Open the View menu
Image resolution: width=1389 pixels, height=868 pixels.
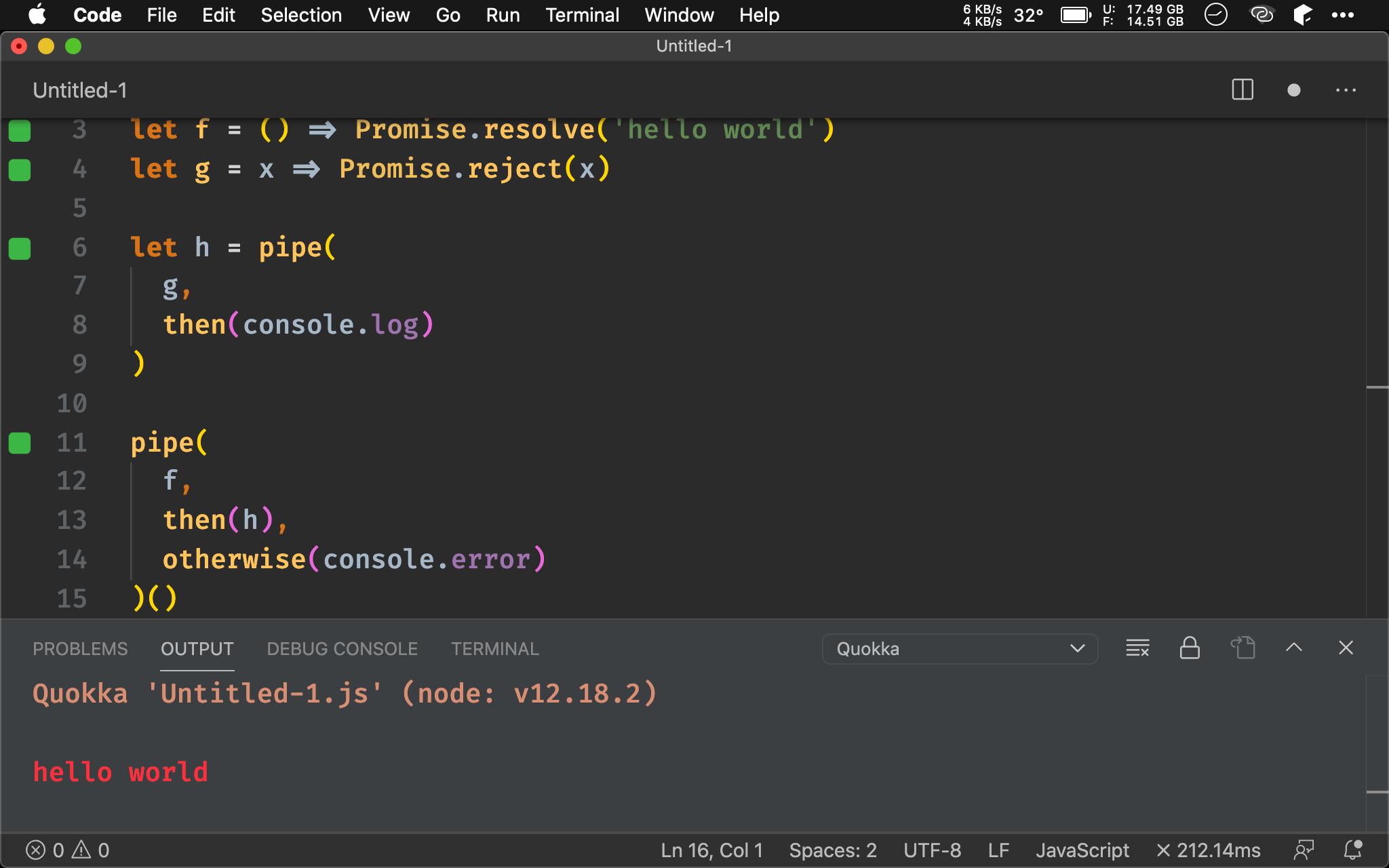pos(389,15)
